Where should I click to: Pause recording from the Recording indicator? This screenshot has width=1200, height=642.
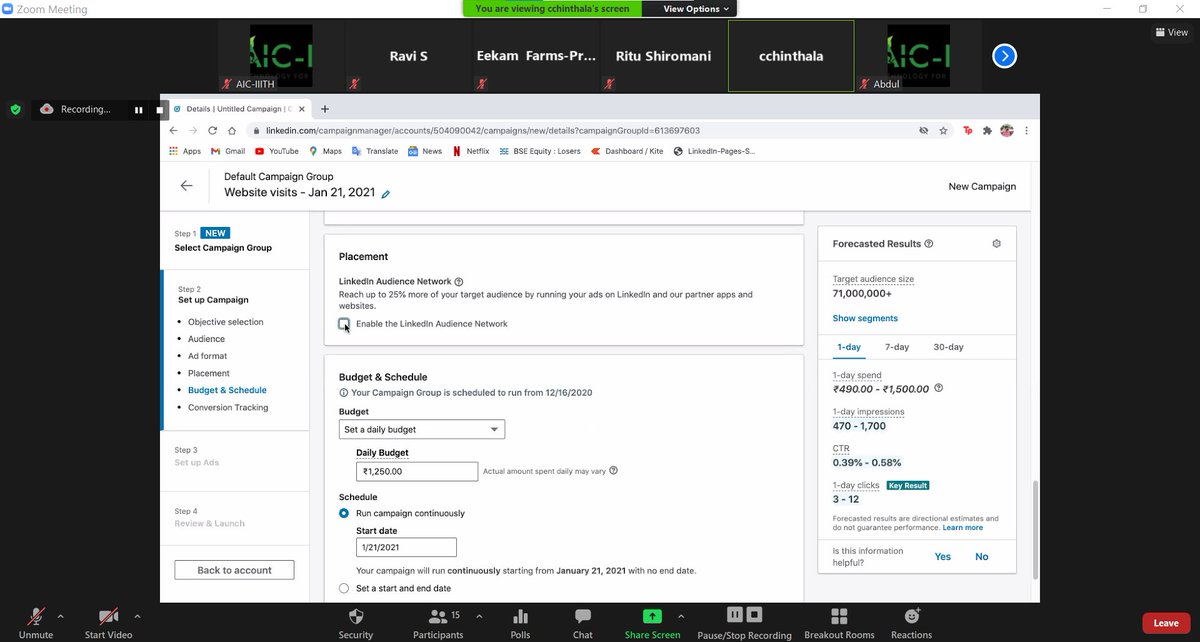pyautogui.click(x=138, y=109)
